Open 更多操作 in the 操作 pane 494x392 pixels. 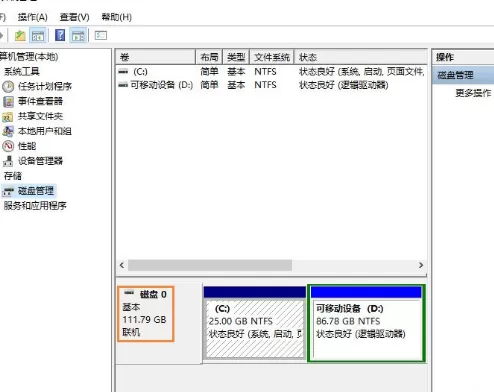(x=473, y=93)
